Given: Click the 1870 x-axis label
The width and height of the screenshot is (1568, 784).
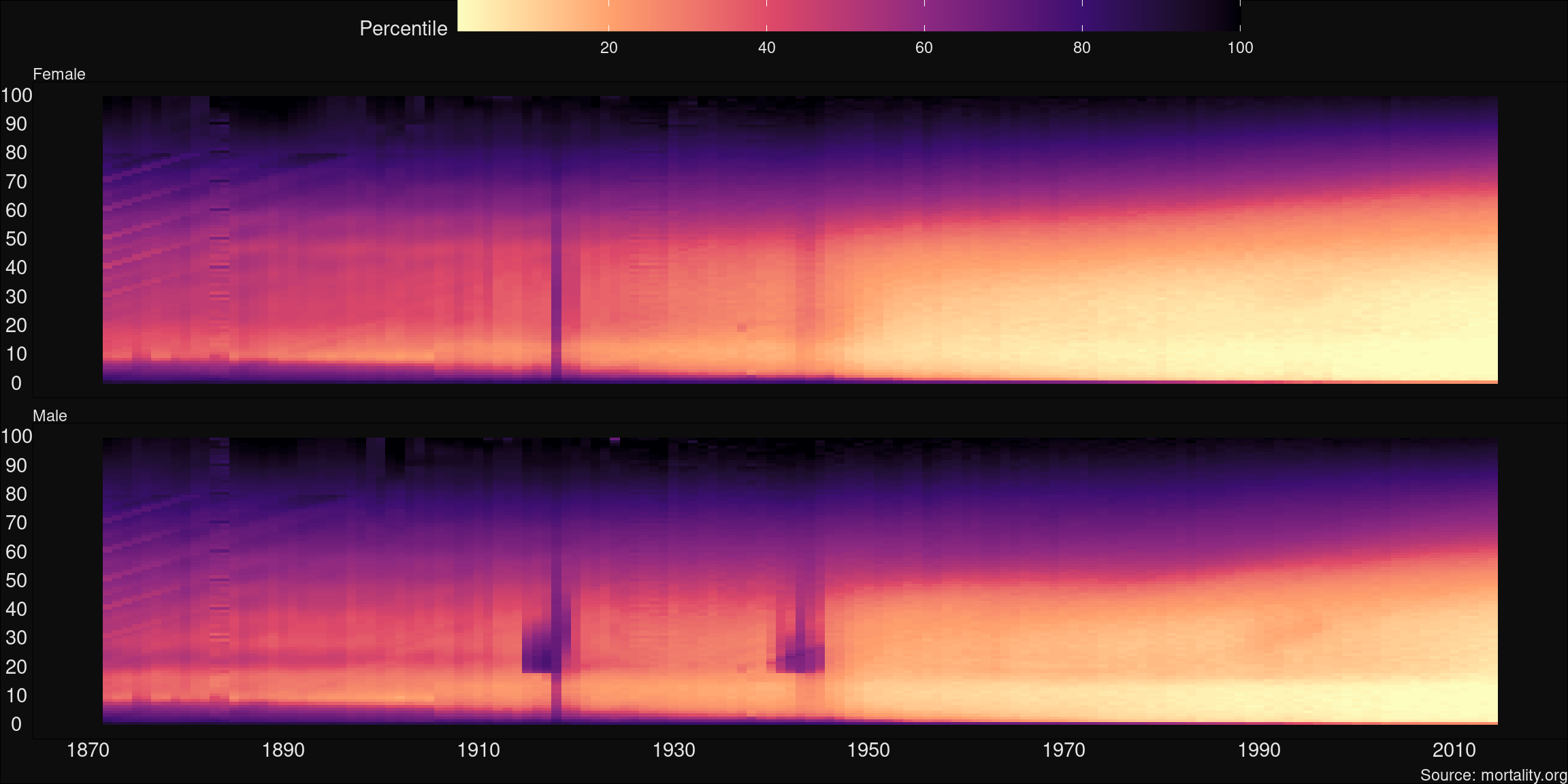Looking at the screenshot, I should (x=88, y=750).
